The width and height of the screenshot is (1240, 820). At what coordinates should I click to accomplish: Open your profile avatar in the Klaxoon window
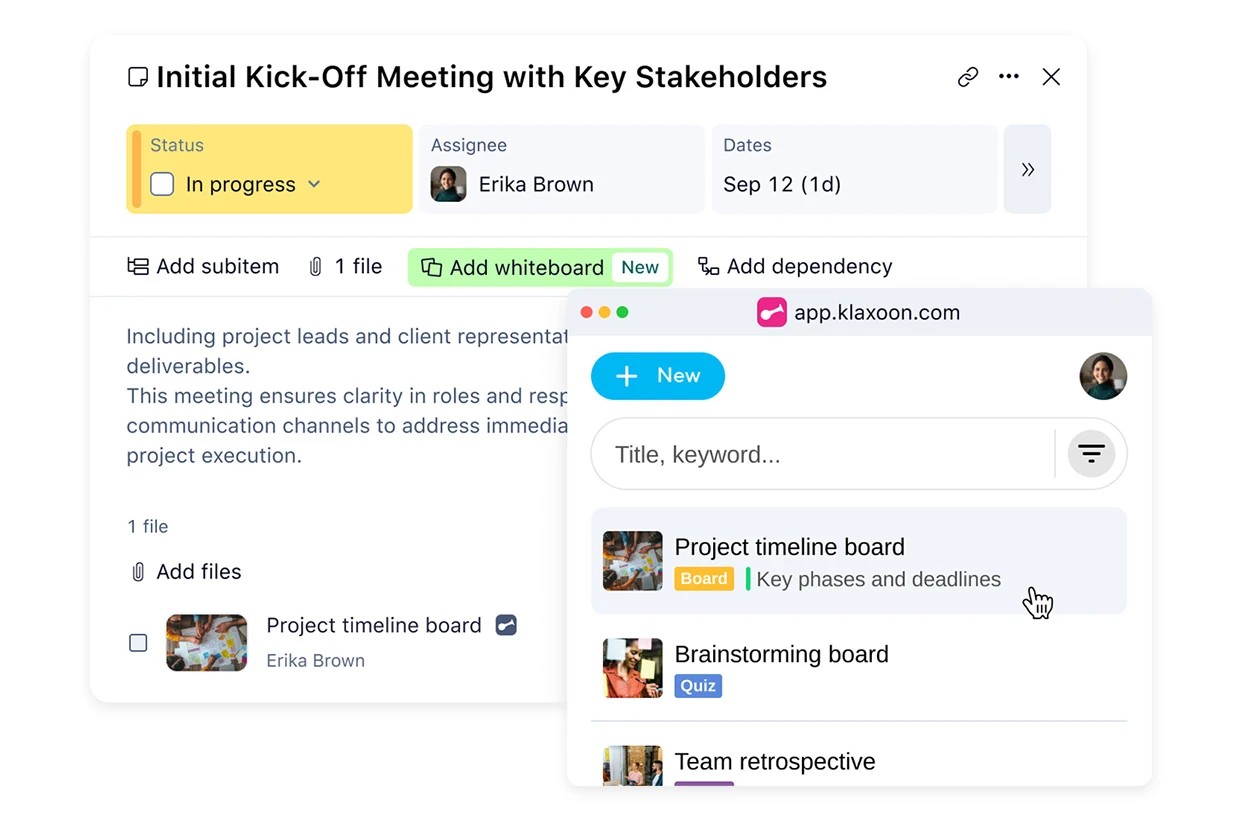pos(1103,376)
